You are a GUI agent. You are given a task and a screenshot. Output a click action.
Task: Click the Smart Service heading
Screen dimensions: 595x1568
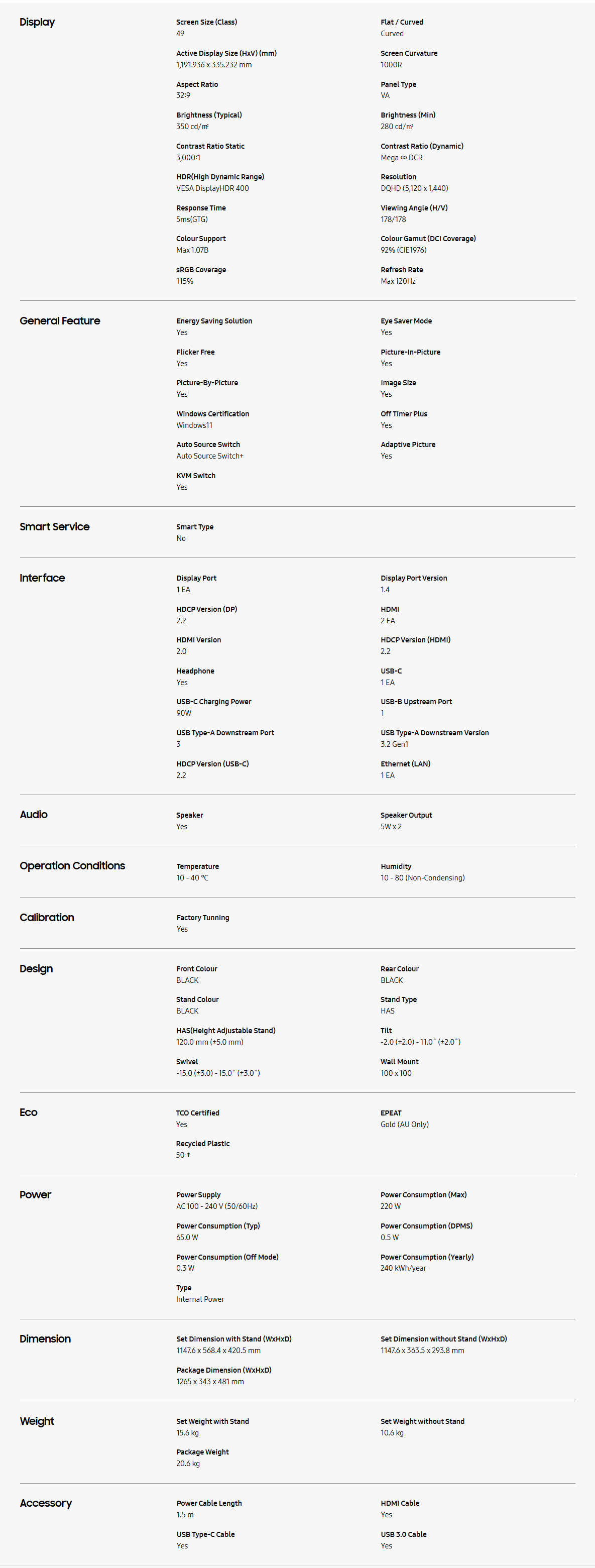coord(54,526)
